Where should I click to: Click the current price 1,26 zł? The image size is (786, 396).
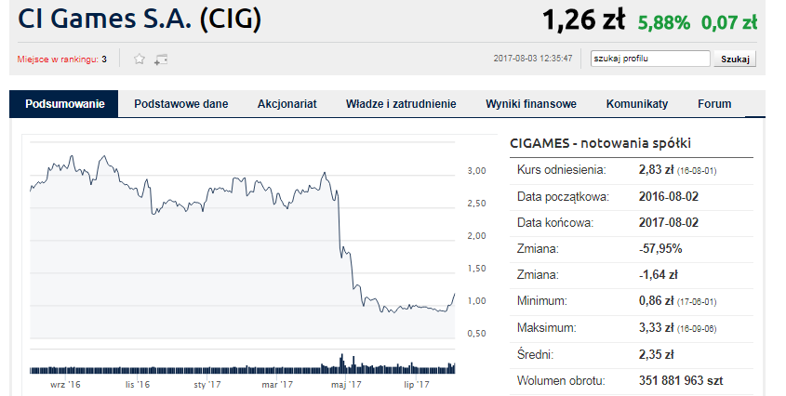583,21
